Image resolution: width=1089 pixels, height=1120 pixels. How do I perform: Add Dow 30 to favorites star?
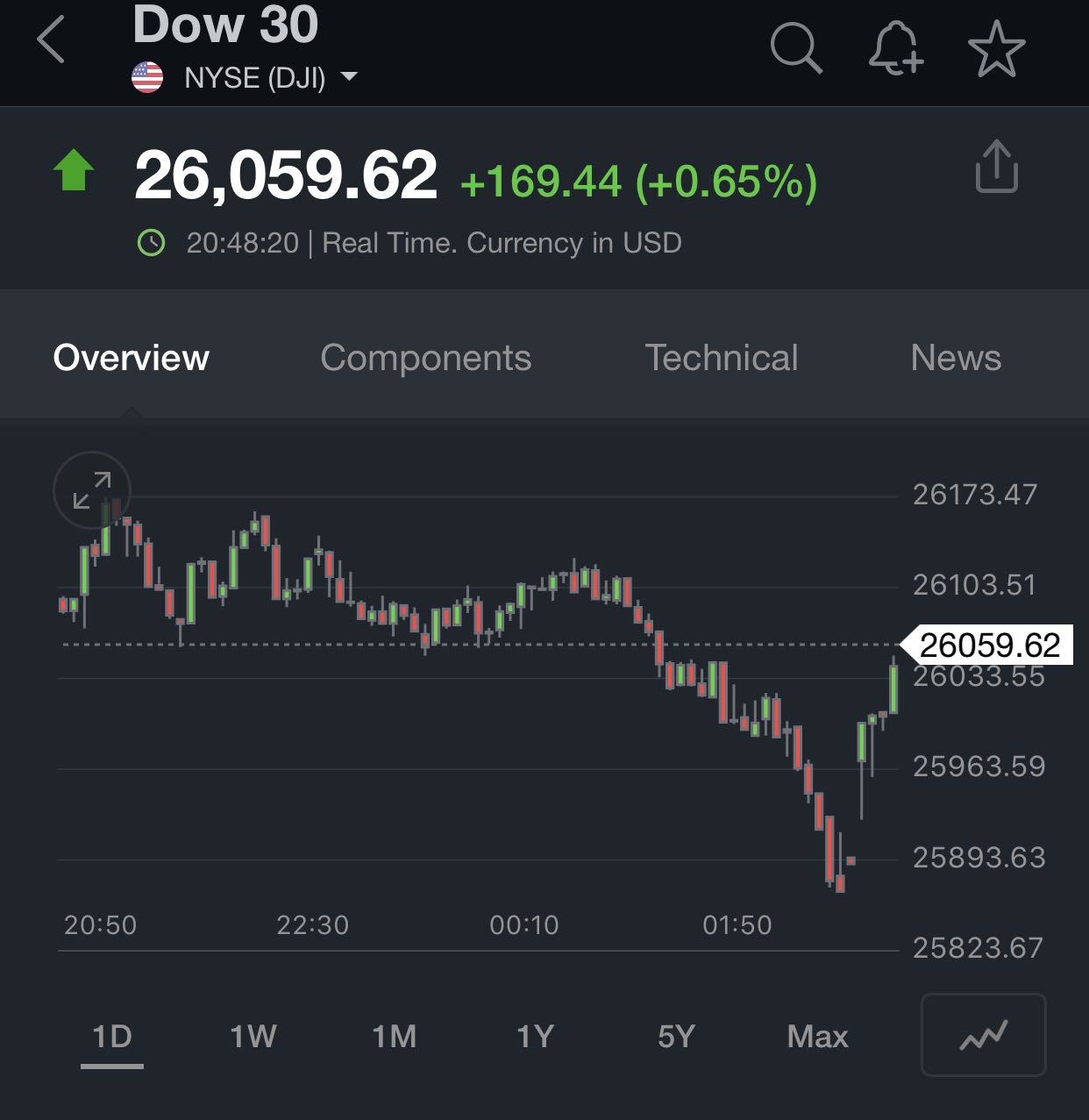[996, 48]
